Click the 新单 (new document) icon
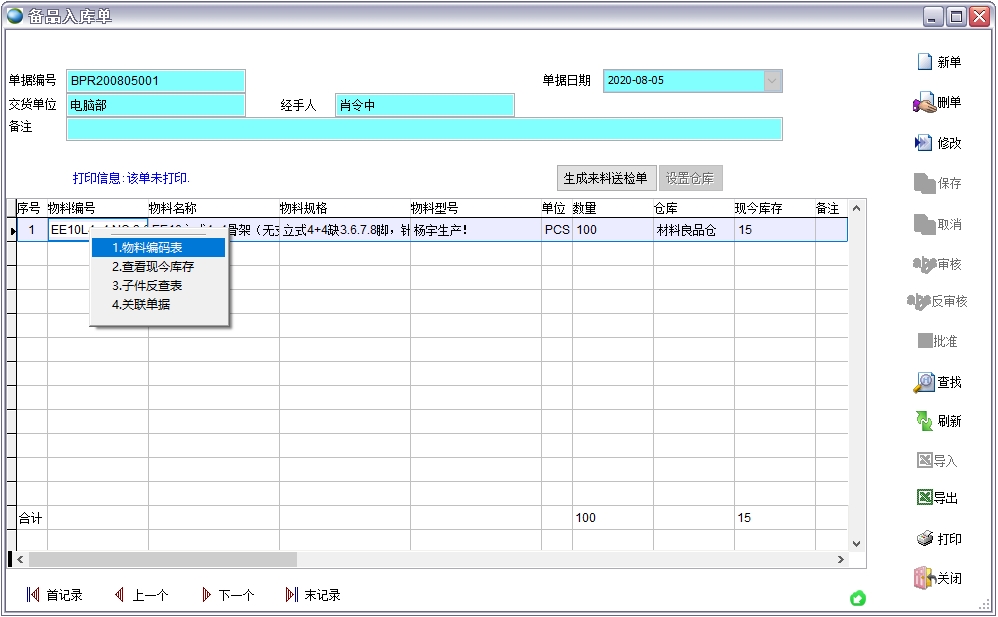The width and height of the screenshot is (998, 617). coord(925,62)
